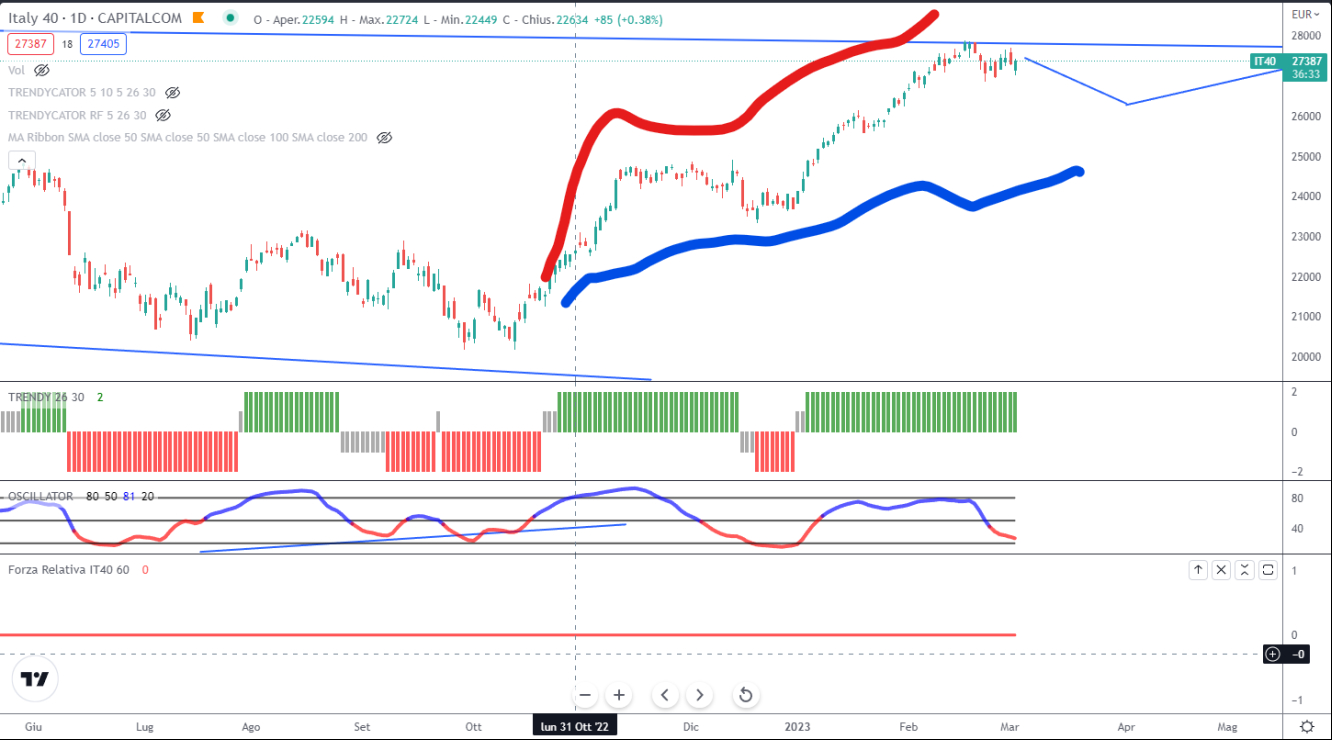Click the MA Ribbon SMA close legend text
This screenshot has height=740, width=1332.
(188, 137)
